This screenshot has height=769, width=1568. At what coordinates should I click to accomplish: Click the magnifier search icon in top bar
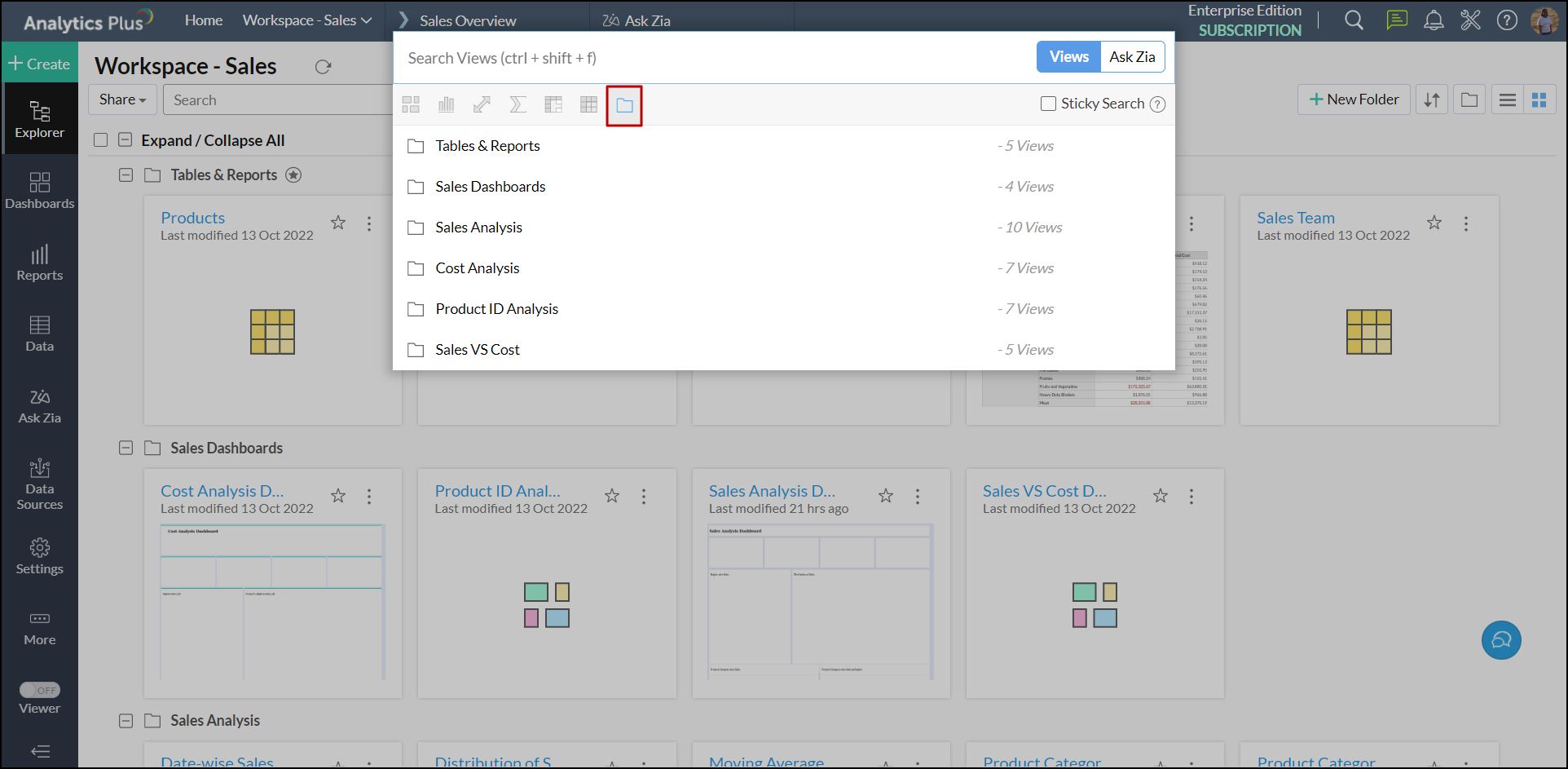click(x=1354, y=20)
